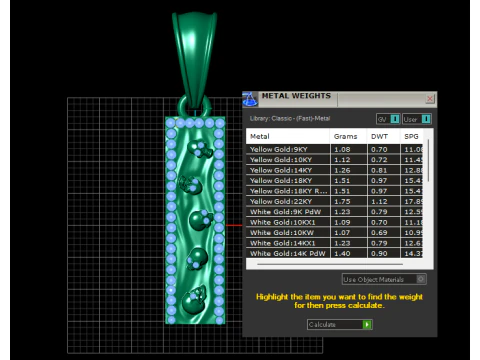Select the Yellow Gold:14KY row

tap(335, 170)
